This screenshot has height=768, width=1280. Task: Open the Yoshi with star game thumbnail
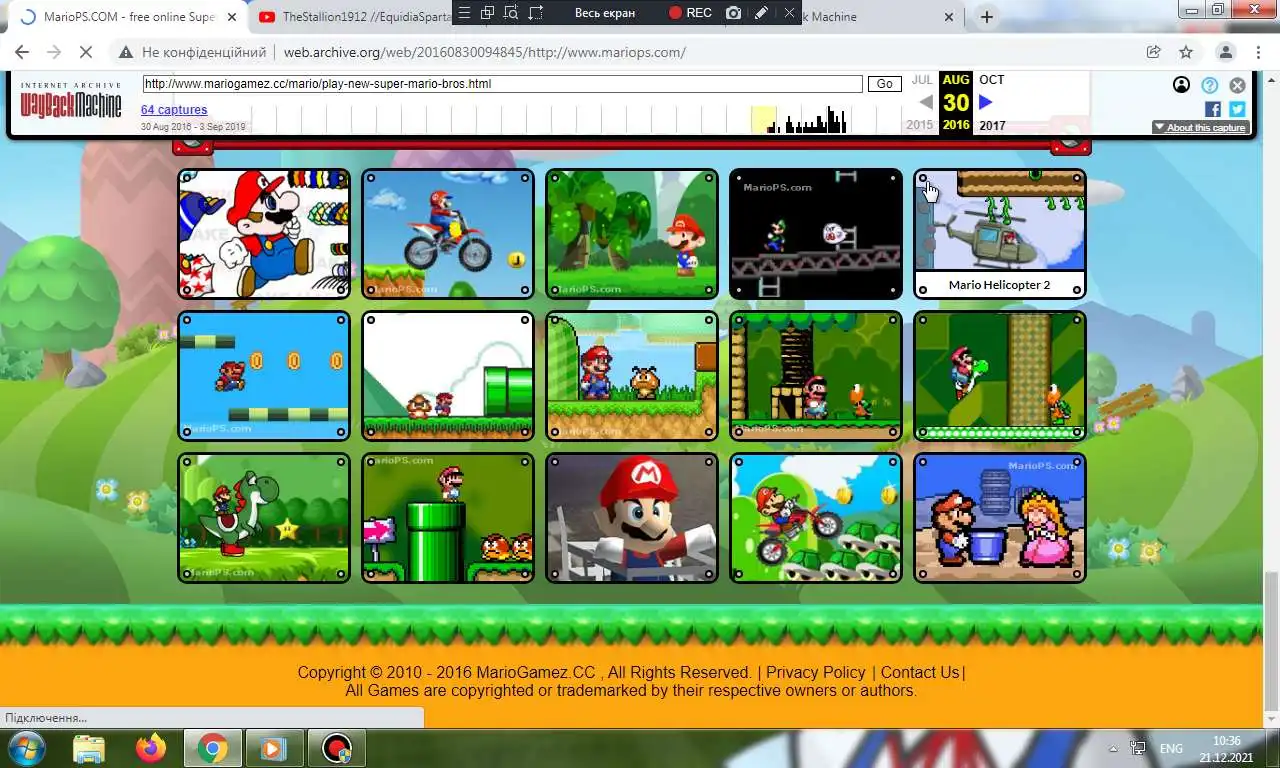click(264, 518)
